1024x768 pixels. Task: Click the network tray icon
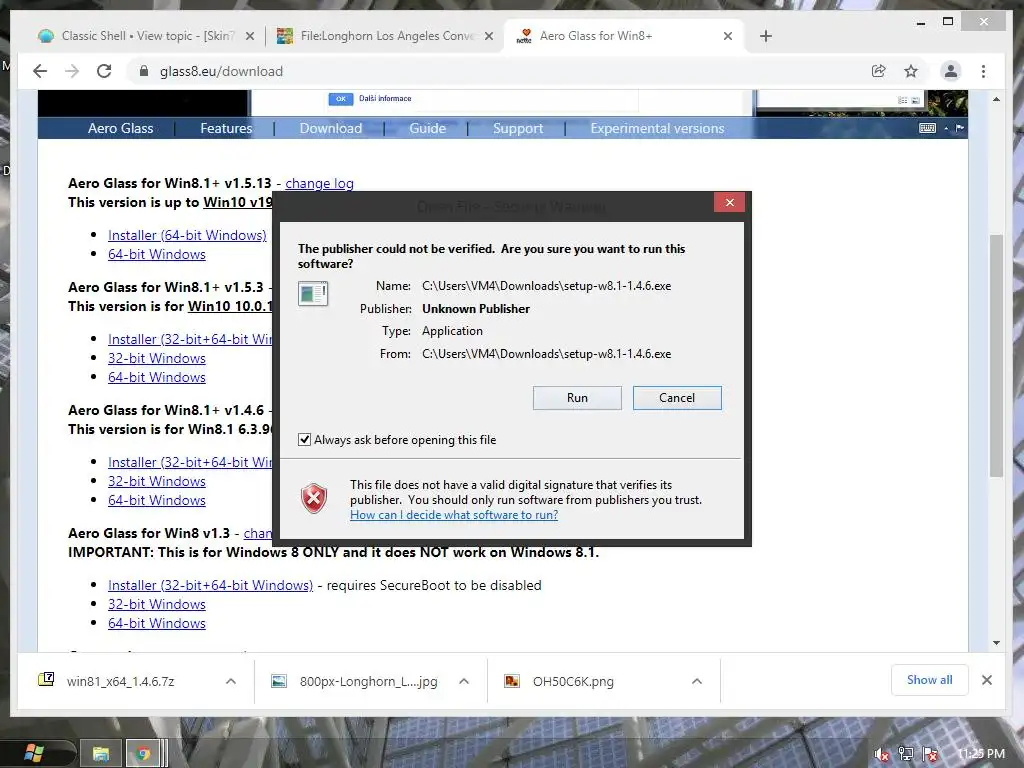pyautogui.click(x=906, y=754)
